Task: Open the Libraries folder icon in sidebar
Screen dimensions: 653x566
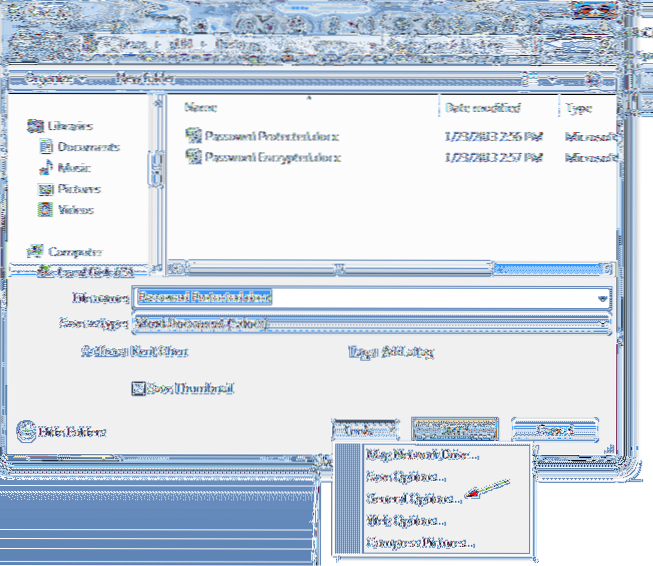Action: pyautogui.click(x=35, y=126)
